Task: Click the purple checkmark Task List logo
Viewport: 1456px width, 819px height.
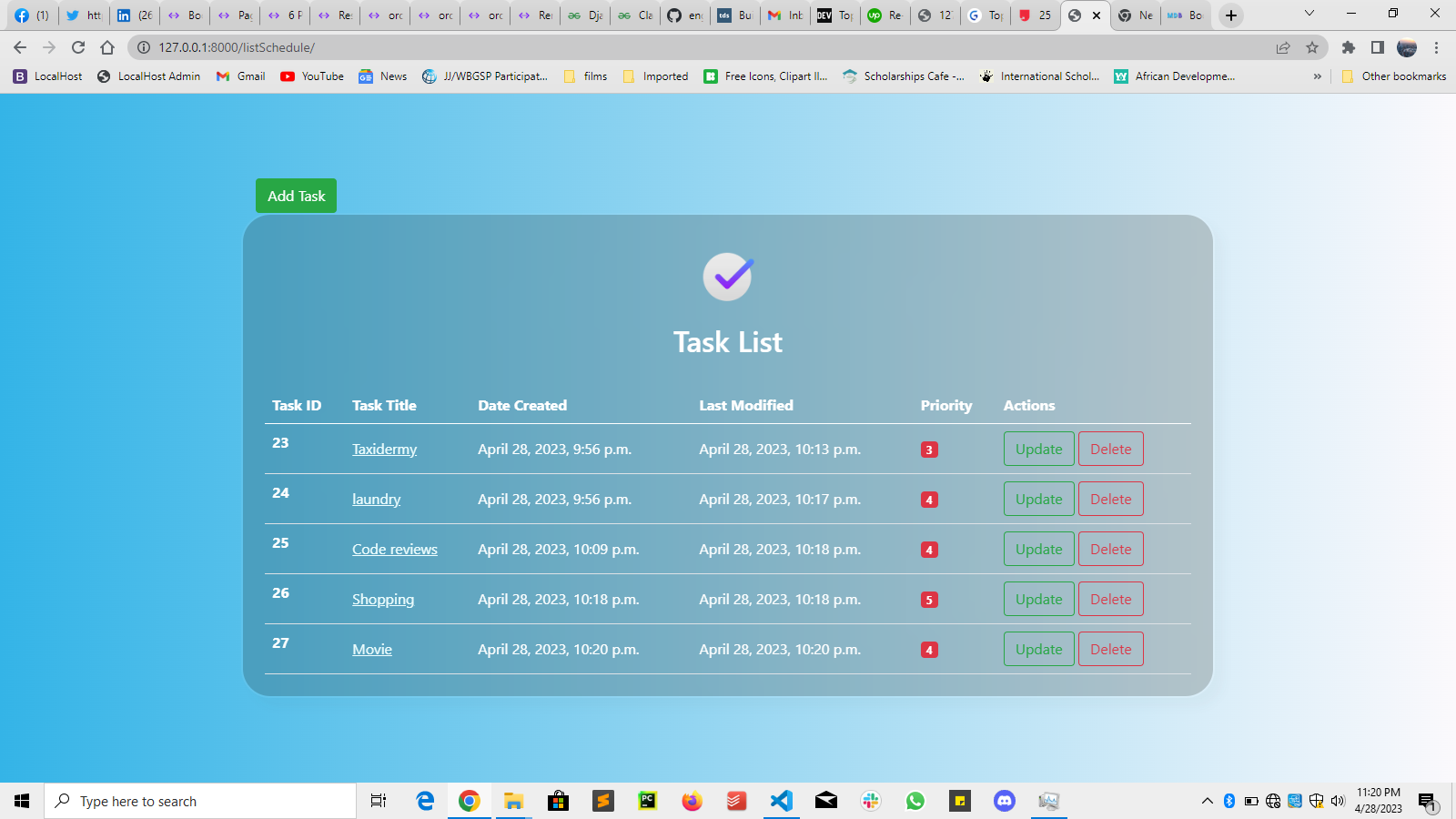Action: click(x=726, y=276)
